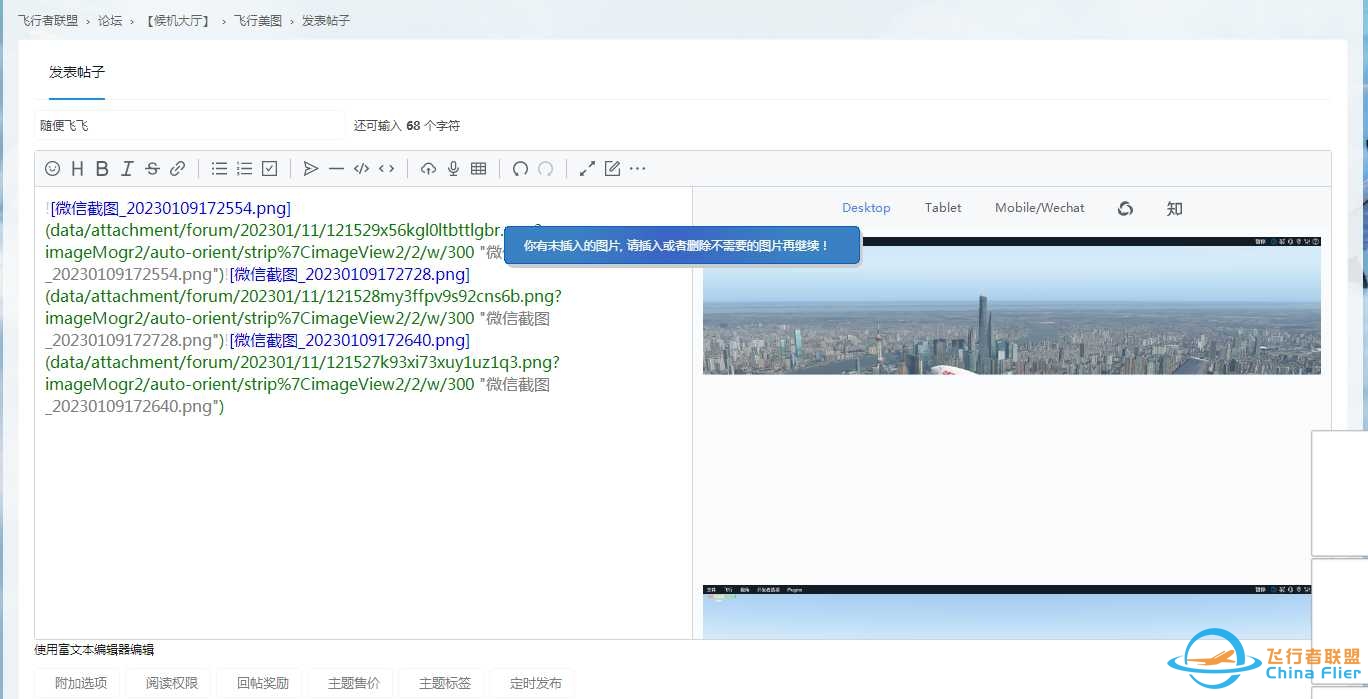The height and width of the screenshot is (699, 1368).
Task: Click the upload image cloud icon
Action: [x=428, y=169]
